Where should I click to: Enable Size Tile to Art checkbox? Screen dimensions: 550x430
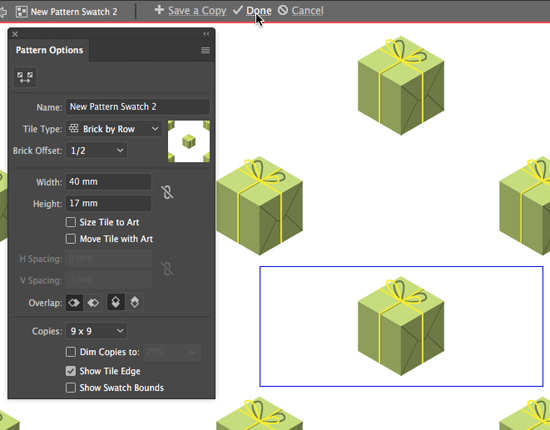tap(71, 222)
